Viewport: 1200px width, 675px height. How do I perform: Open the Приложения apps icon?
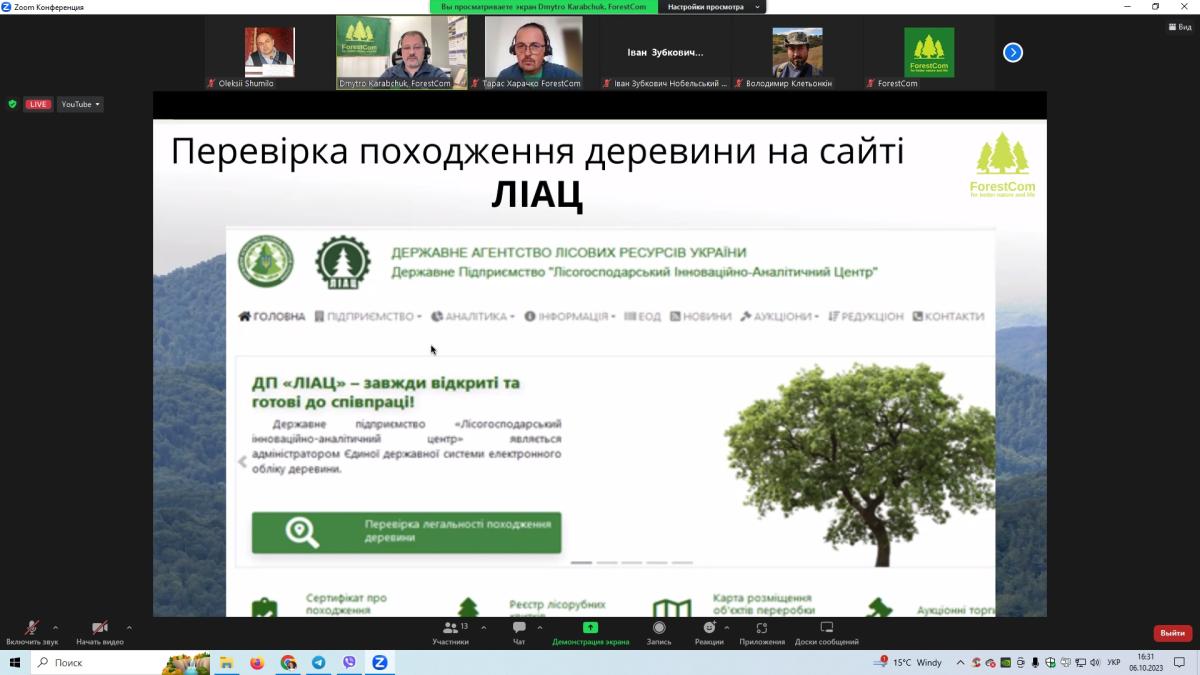tap(762, 628)
